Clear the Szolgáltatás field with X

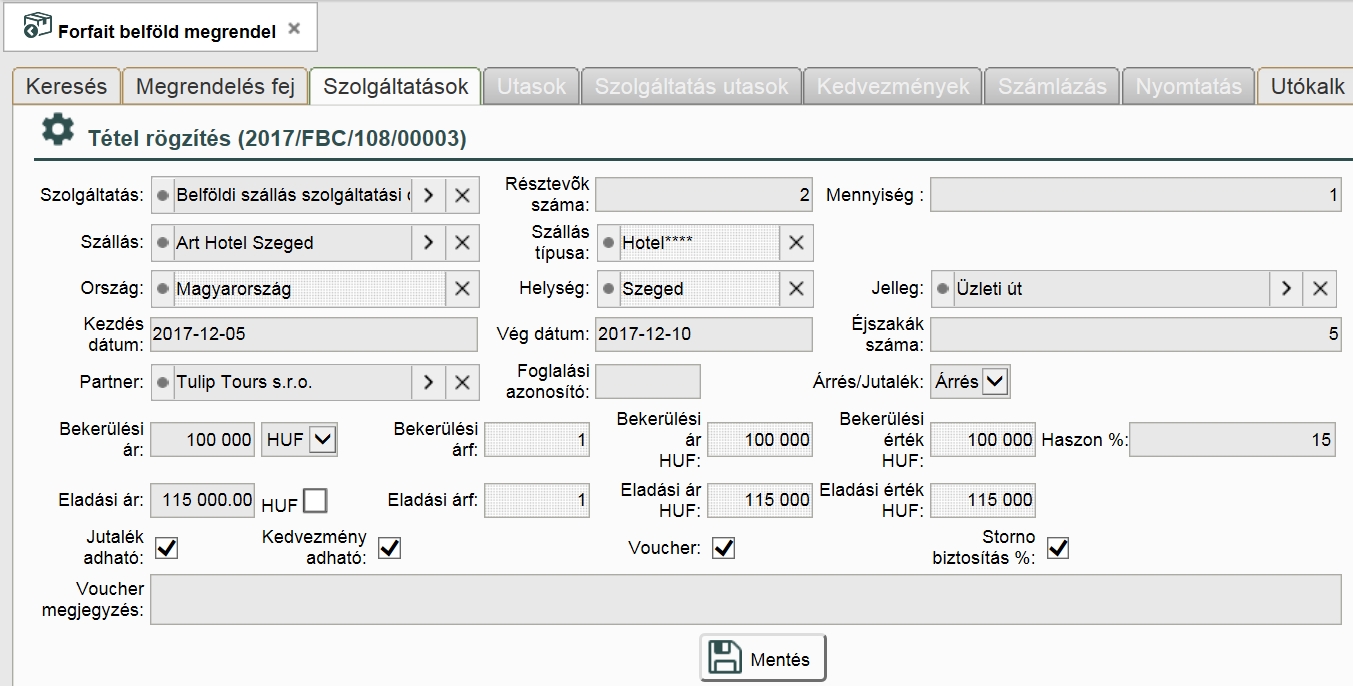point(462,196)
